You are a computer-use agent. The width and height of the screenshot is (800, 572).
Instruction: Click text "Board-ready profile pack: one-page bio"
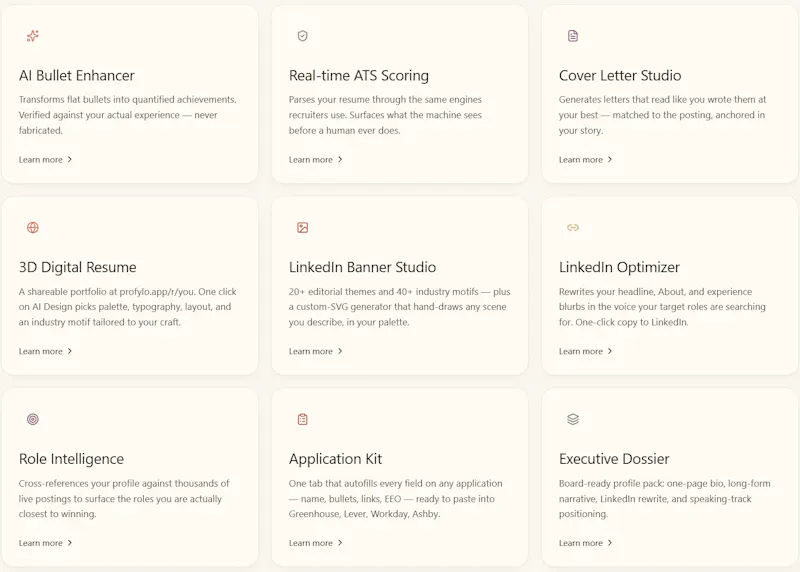click(x=641, y=483)
